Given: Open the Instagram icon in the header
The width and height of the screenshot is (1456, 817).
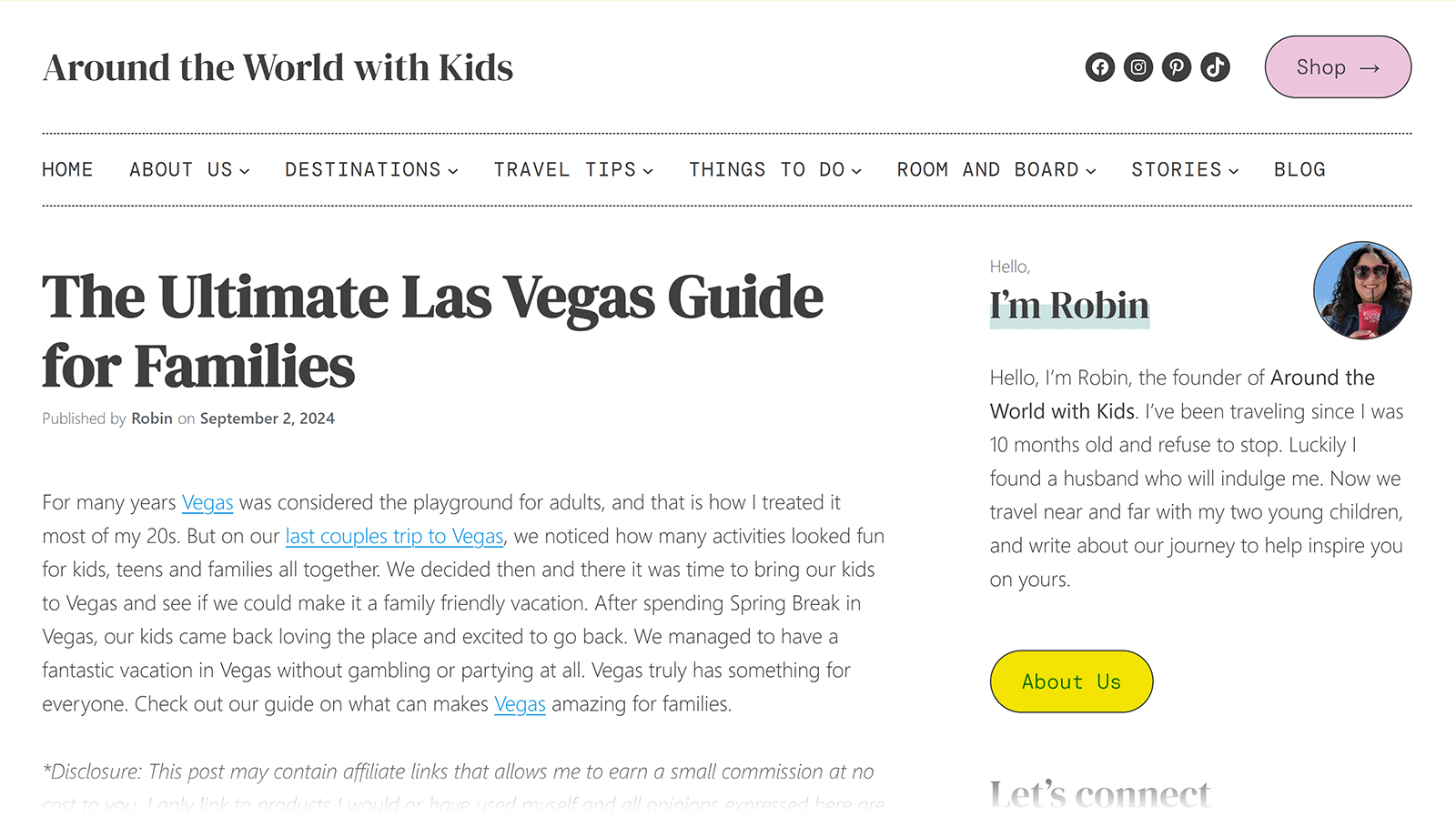Looking at the screenshot, I should click(1137, 66).
